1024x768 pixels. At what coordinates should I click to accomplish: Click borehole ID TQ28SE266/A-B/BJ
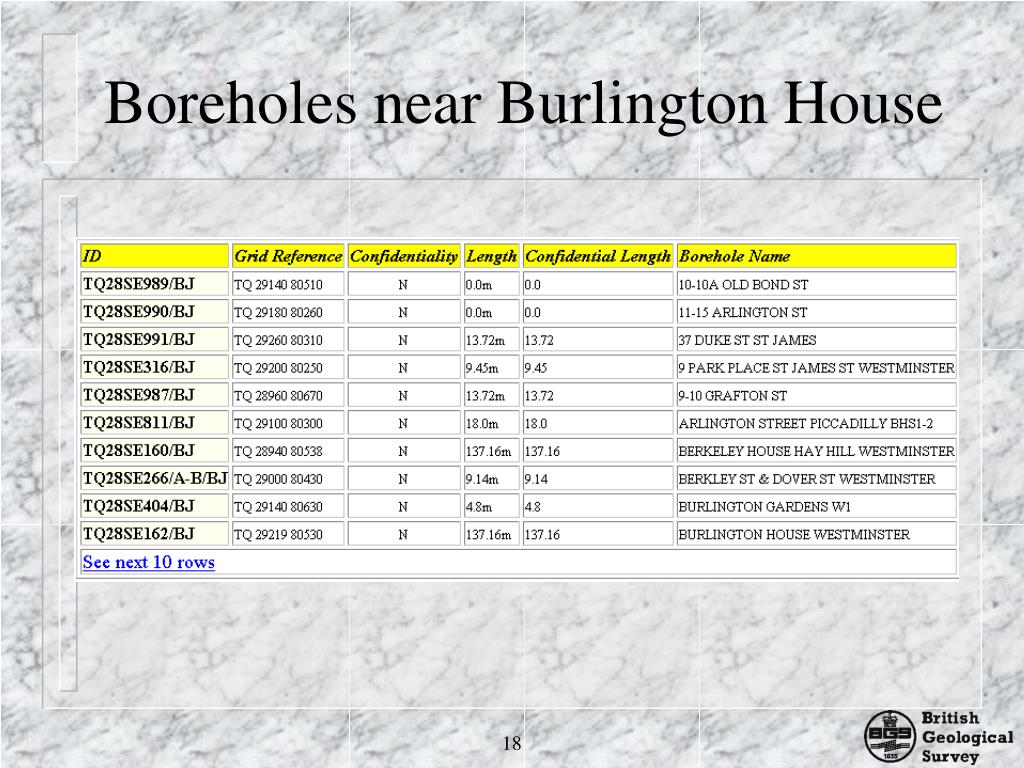click(155, 479)
